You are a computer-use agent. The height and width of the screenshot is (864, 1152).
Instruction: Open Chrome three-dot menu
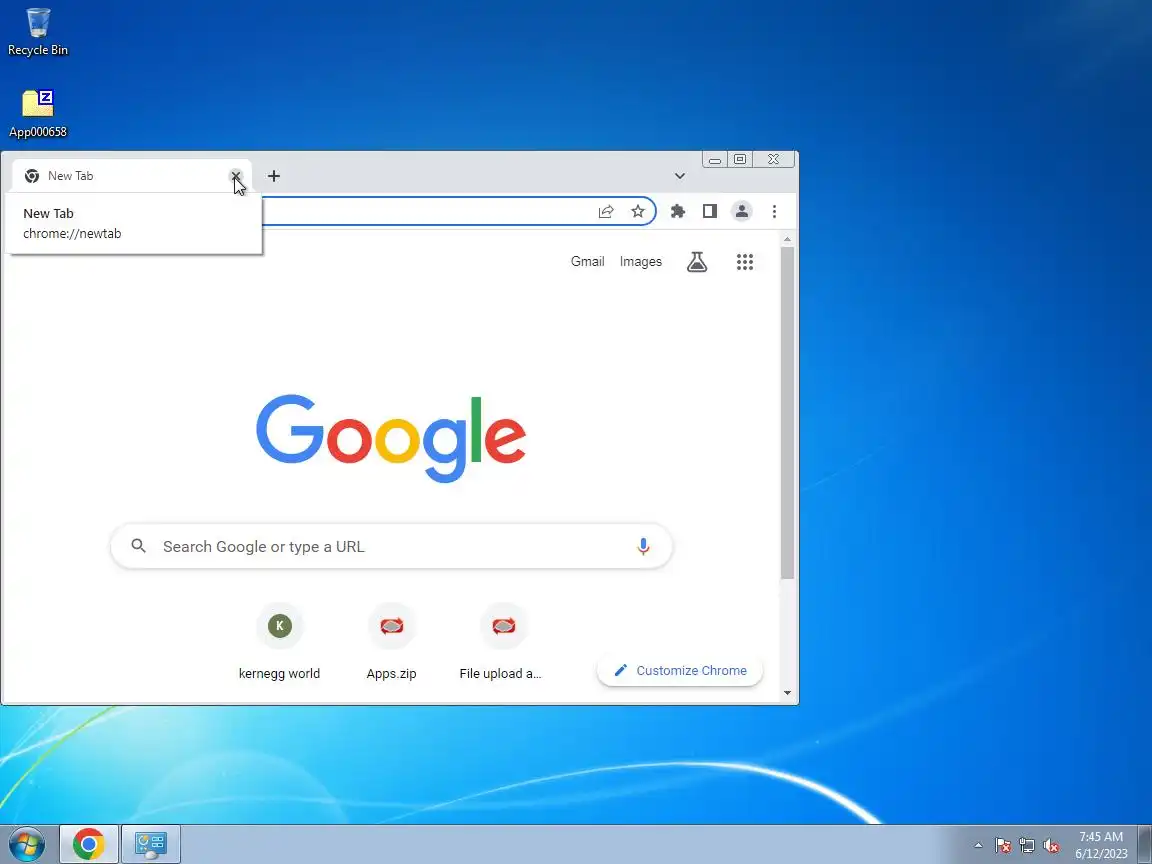point(774,212)
